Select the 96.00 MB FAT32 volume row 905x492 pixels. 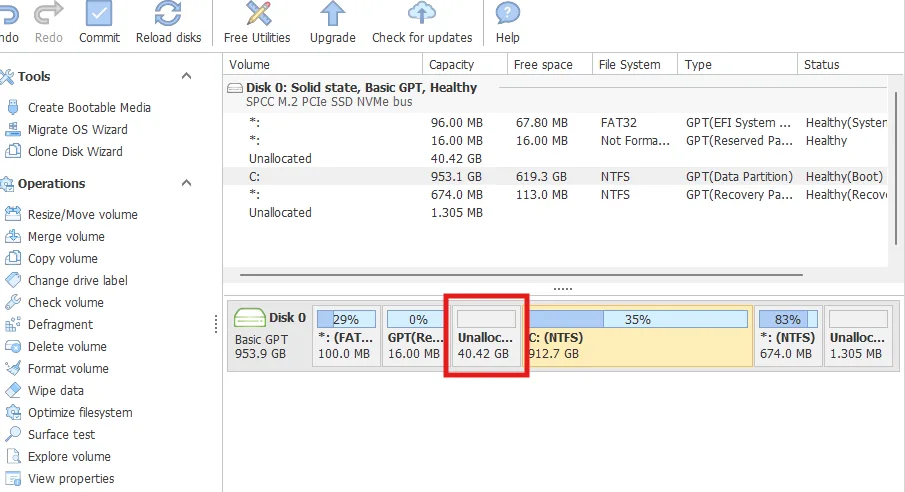tap(555, 122)
